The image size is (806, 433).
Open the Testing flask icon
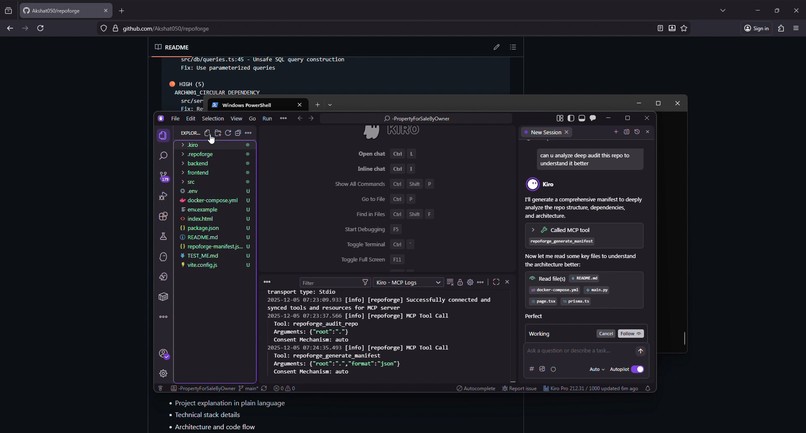point(163,236)
